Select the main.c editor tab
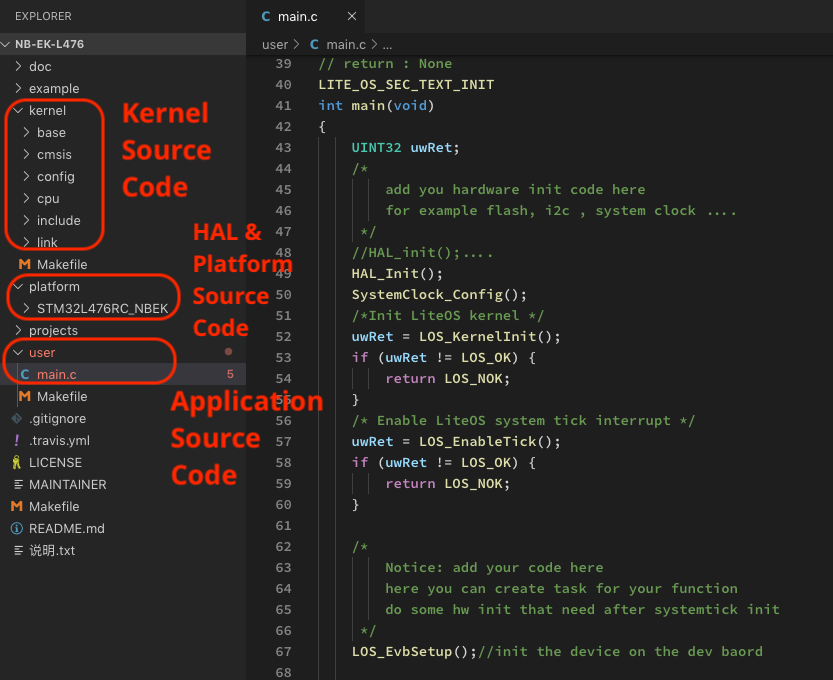This screenshot has width=833, height=680. (305, 16)
